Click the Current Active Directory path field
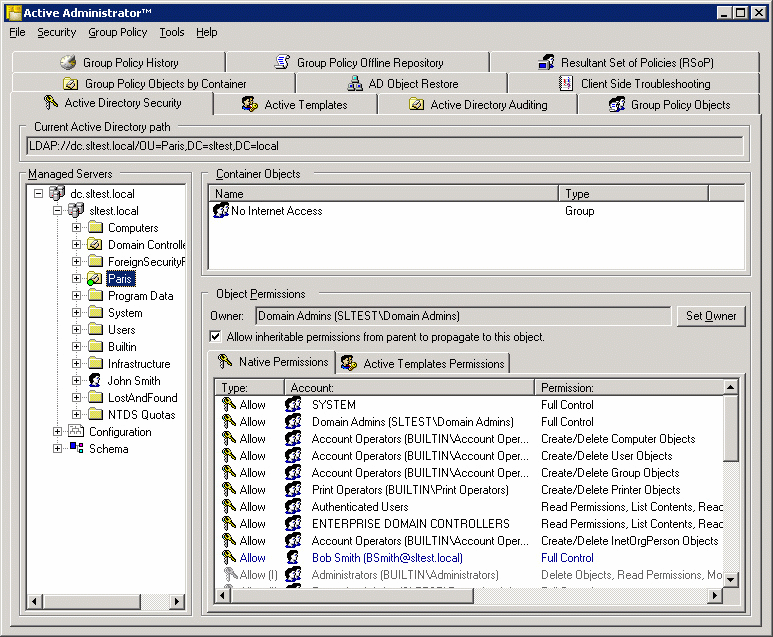The image size is (773, 637). point(385,146)
